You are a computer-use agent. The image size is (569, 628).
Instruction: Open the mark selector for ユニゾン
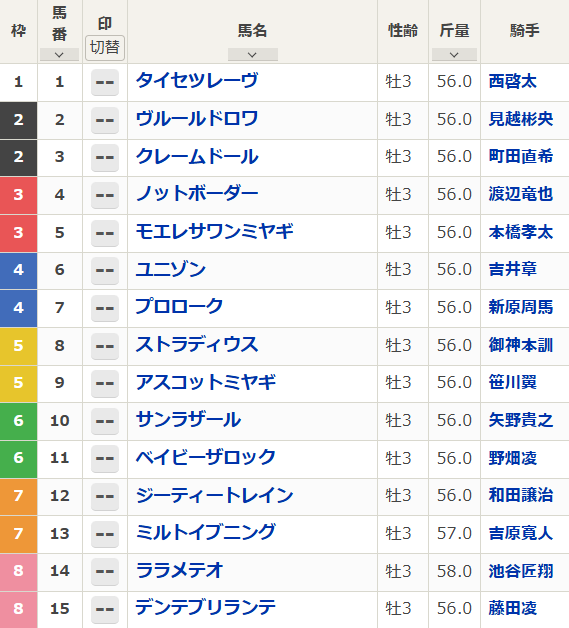[x=105, y=270]
